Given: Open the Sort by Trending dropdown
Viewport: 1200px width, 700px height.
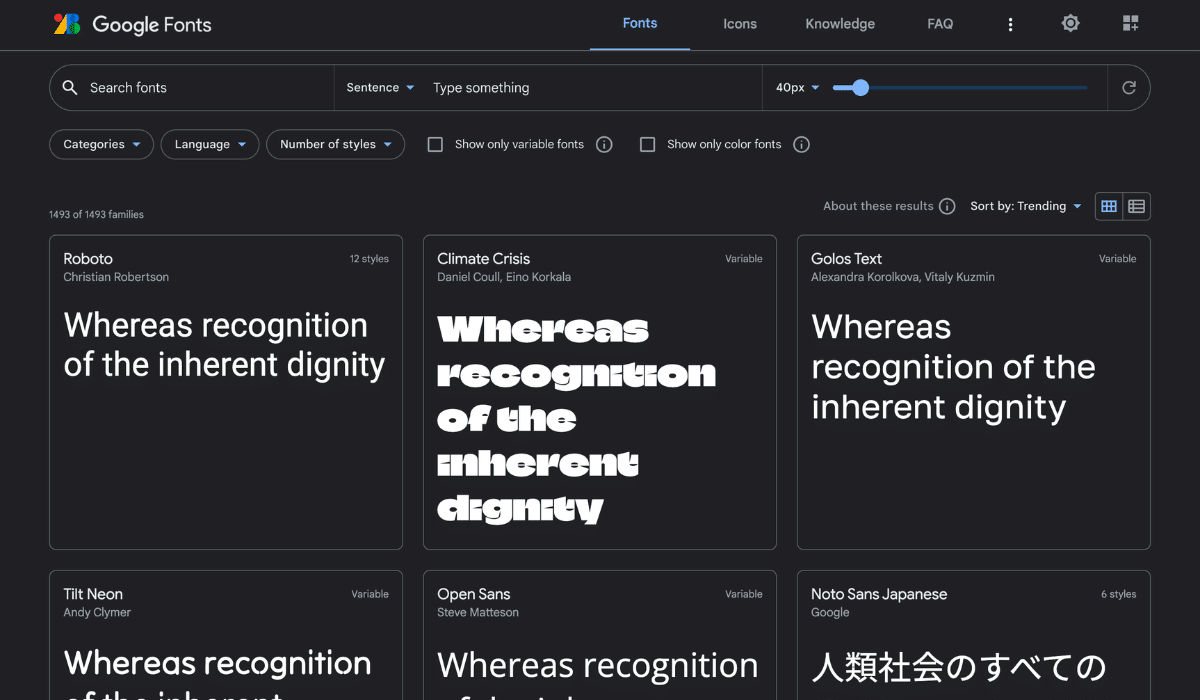Looking at the screenshot, I should point(1026,206).
